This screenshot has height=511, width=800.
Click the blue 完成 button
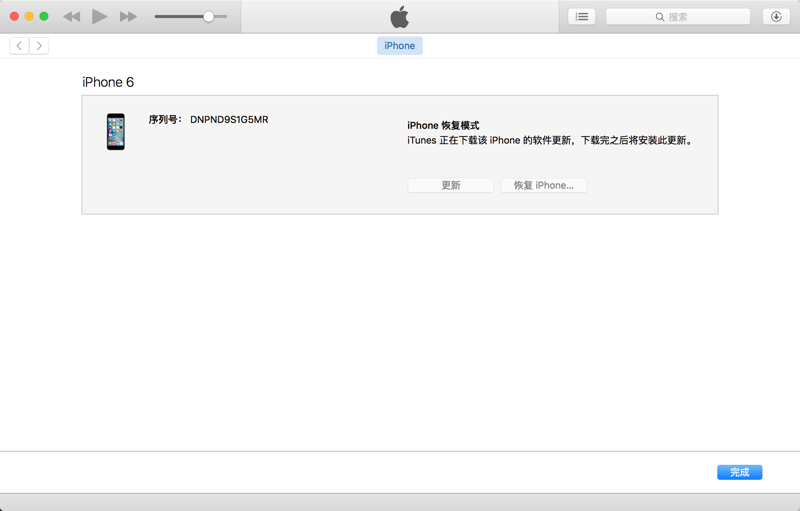pos(739,472)
